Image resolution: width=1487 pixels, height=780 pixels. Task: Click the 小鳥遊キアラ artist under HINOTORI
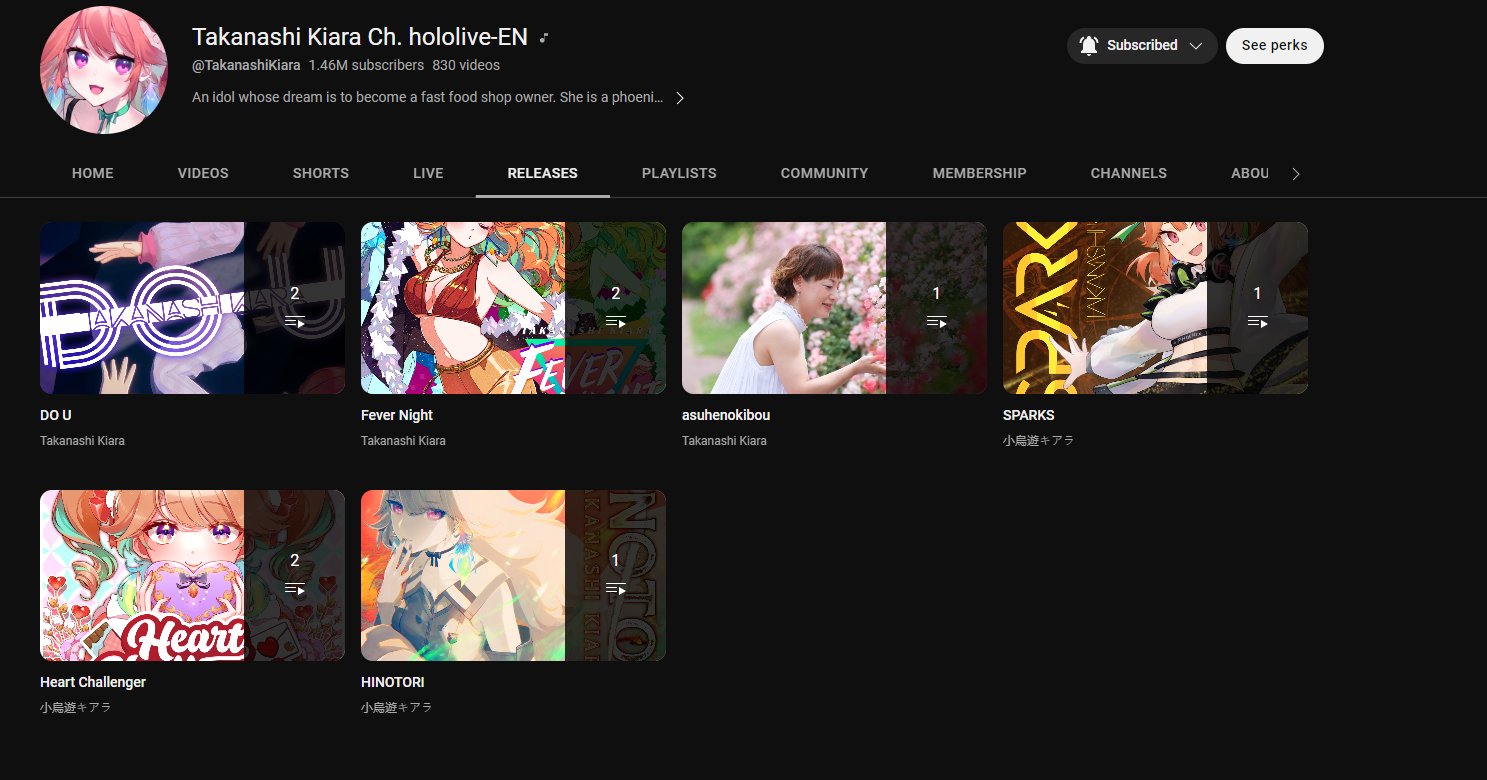[x=397, y=707]
